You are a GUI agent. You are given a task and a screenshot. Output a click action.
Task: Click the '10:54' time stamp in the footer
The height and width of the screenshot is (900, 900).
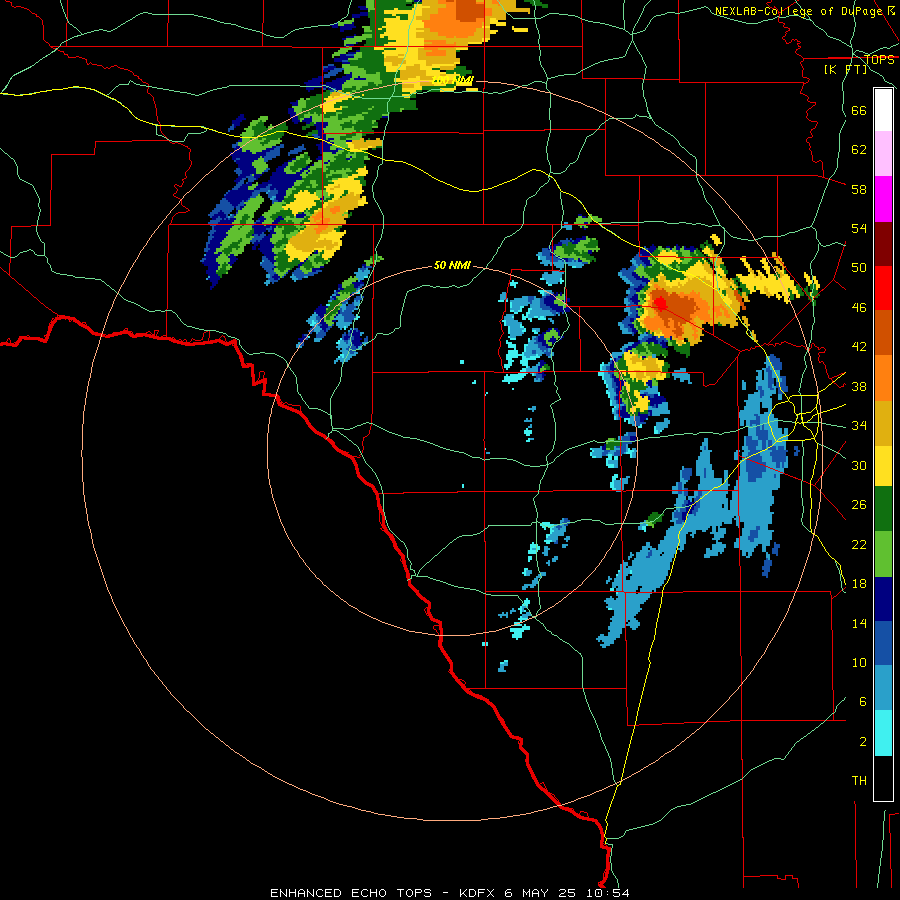coord(608,893)
